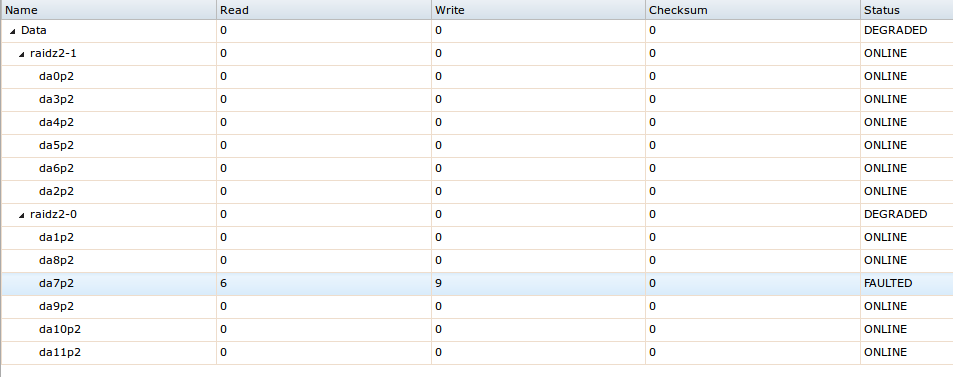Select disk da5p2
Image resolution: width=953 pixels, height=377 pixels.
pos(57,146)
